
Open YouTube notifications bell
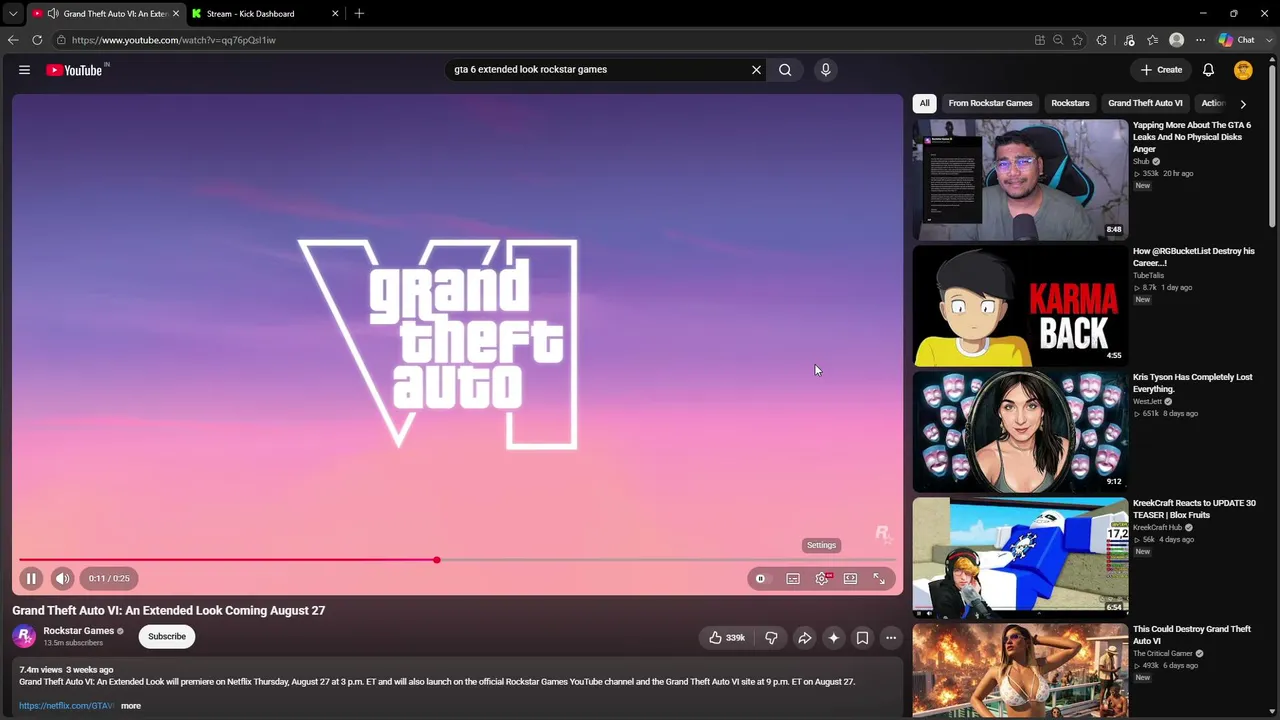pos(1208,70)
